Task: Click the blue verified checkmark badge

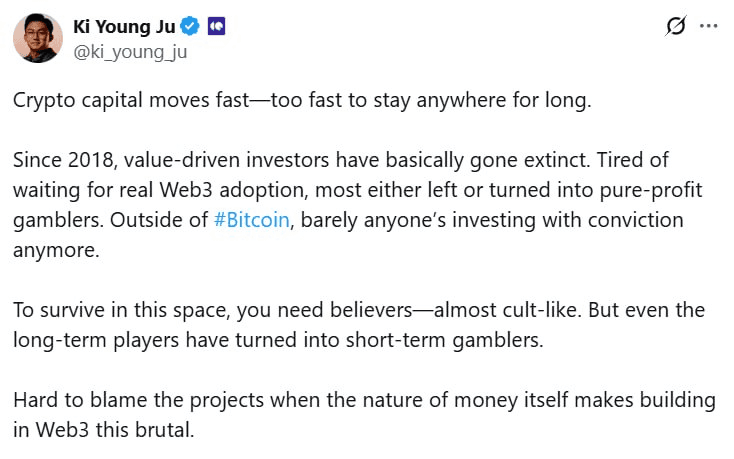Action: pyautogui.click(x=190, y=26)
